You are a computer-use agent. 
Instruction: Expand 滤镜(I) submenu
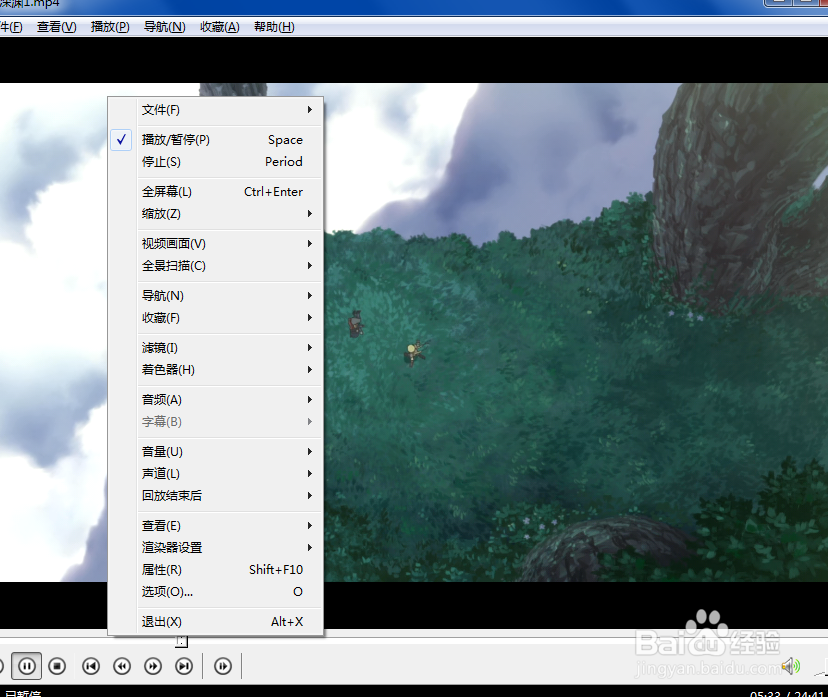(x=215, y=348)
